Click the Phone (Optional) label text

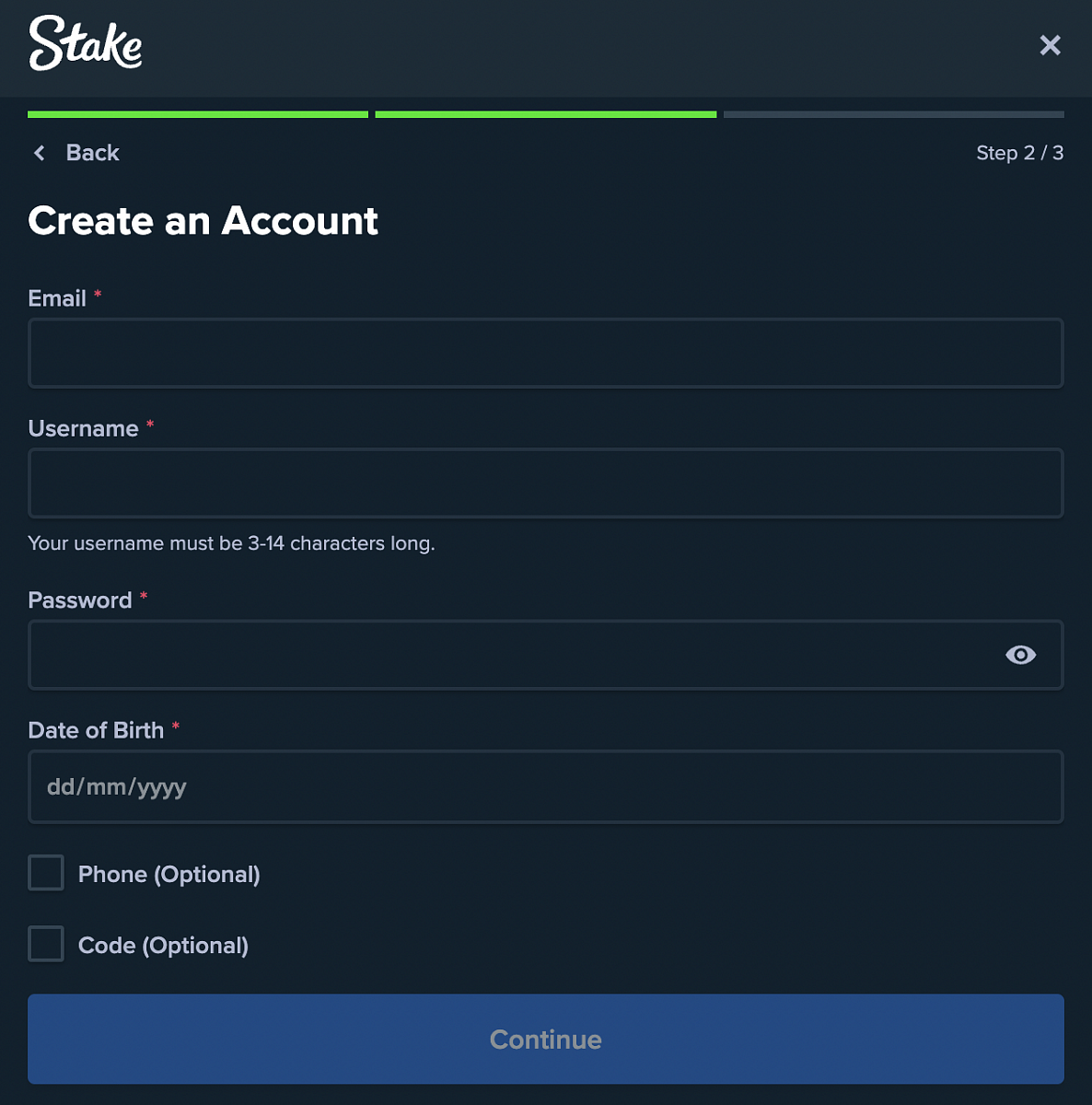(x=168, y=874)
